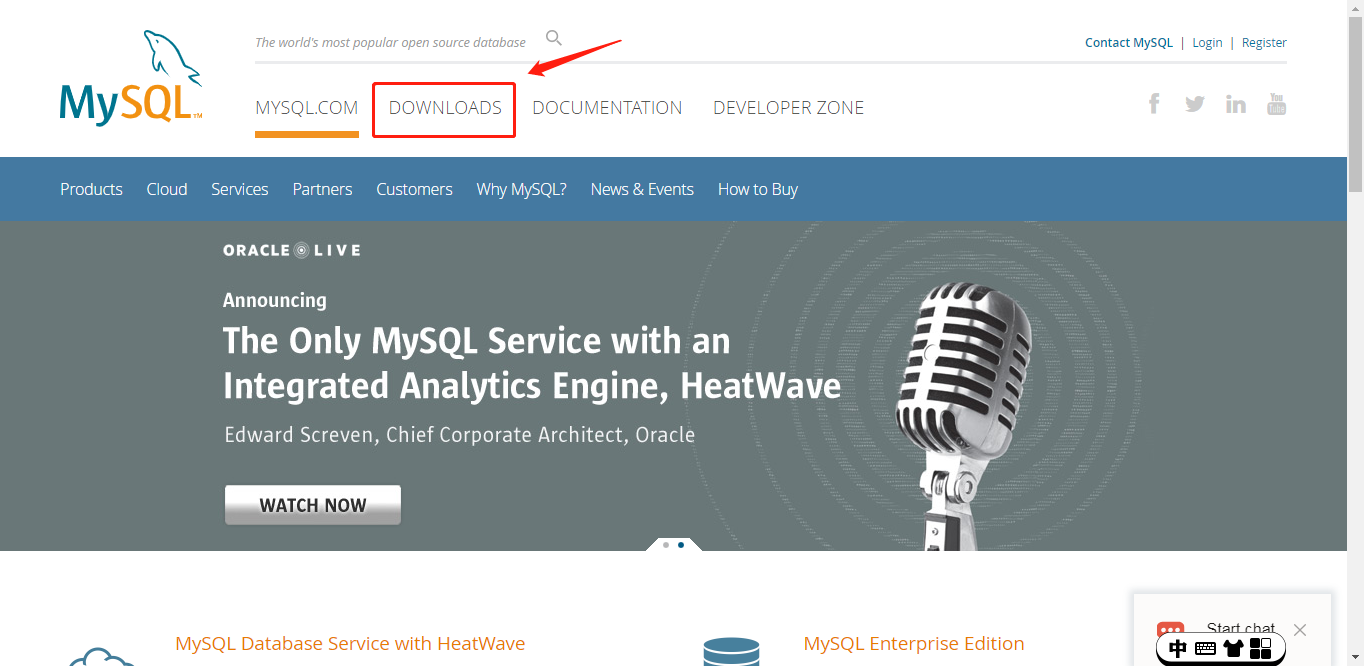Open the MYSQL.COM tab
This screenshot has width=1364, height=666.
point(307,108)
